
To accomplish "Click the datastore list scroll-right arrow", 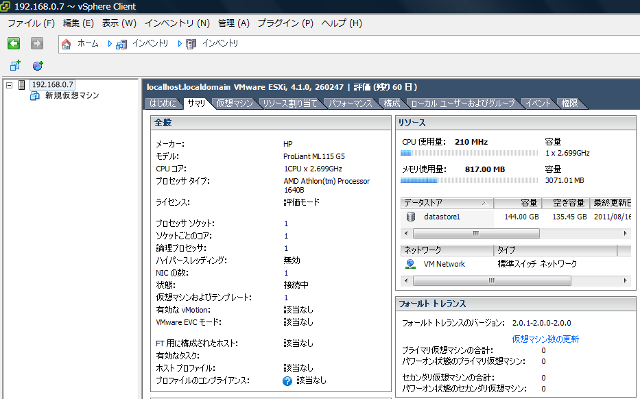I will coord(625,233).
